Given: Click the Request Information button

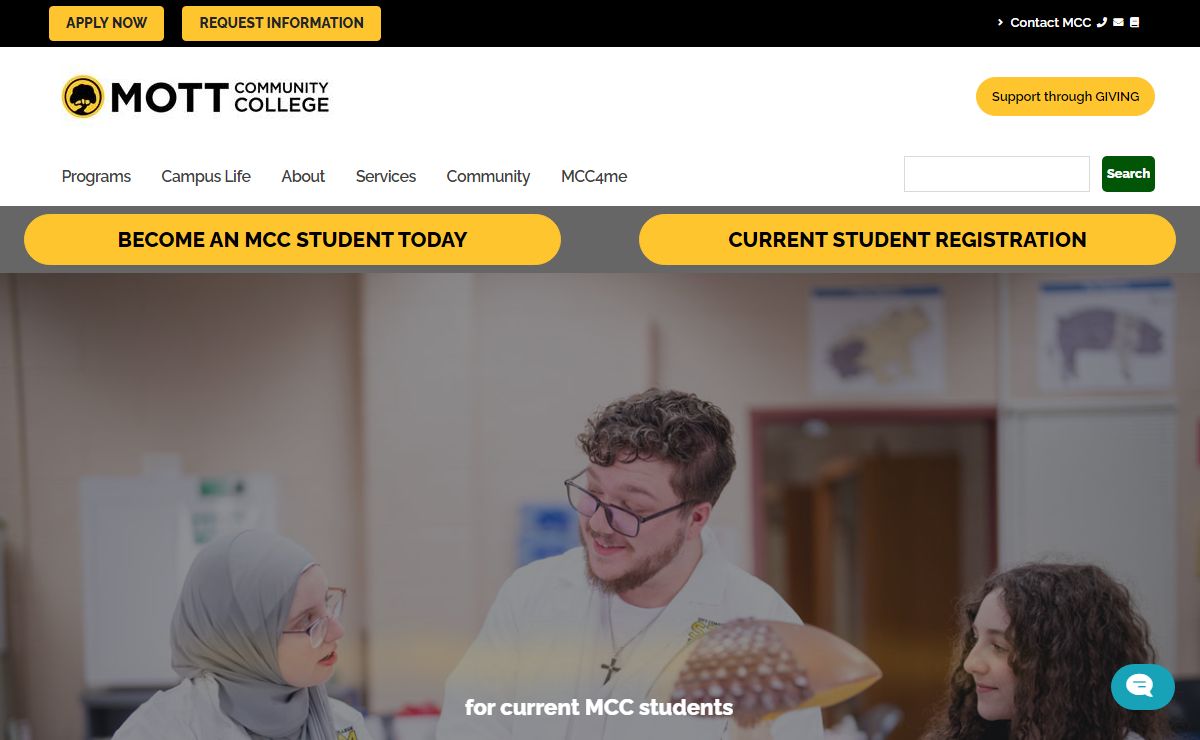Looking at the screenshot, I should tap(281, 23).
